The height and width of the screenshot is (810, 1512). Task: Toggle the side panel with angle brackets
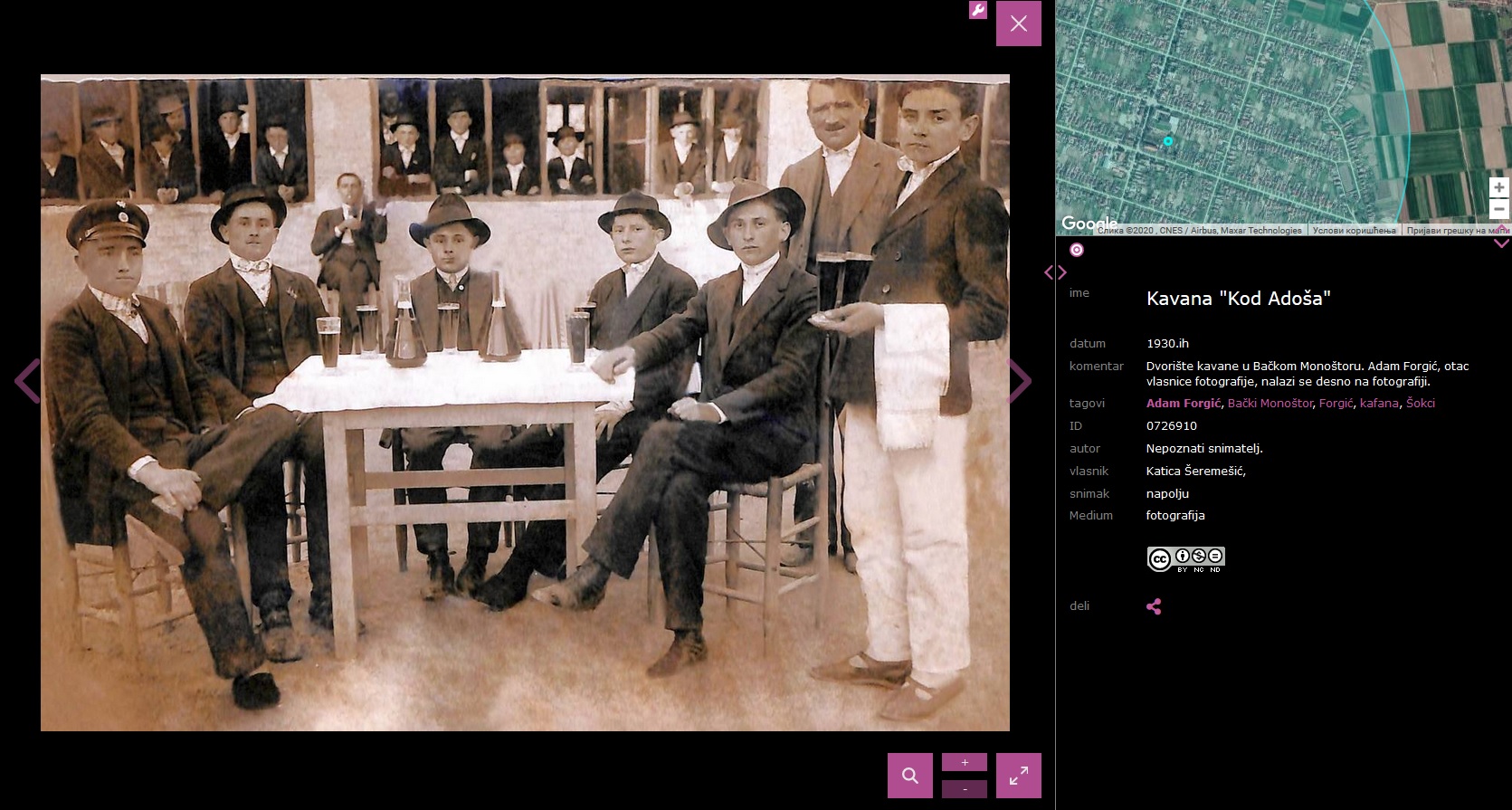[1055, 272]
